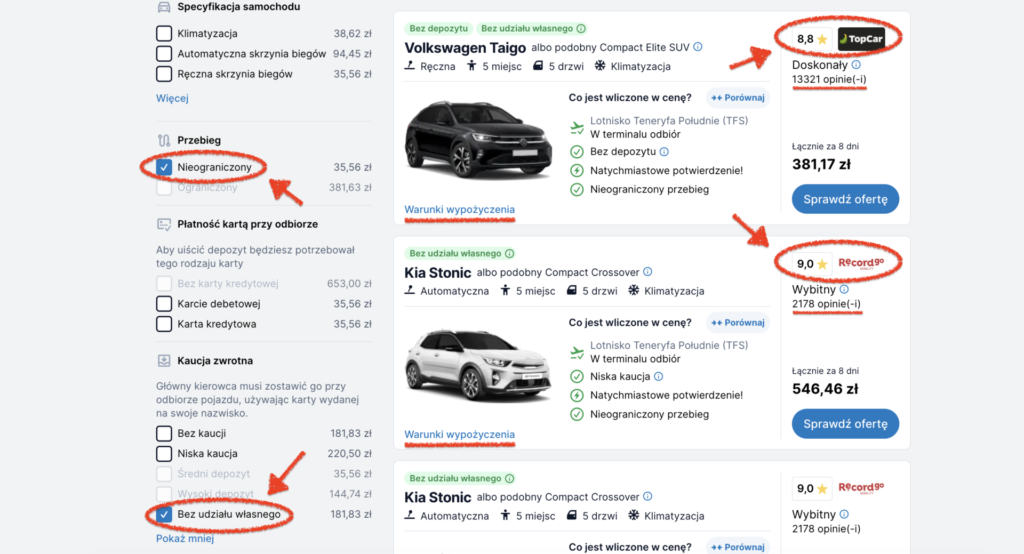1024x554 pixels.
Task: Click info icon beside Doskonały rating
Action: point(856,65)
